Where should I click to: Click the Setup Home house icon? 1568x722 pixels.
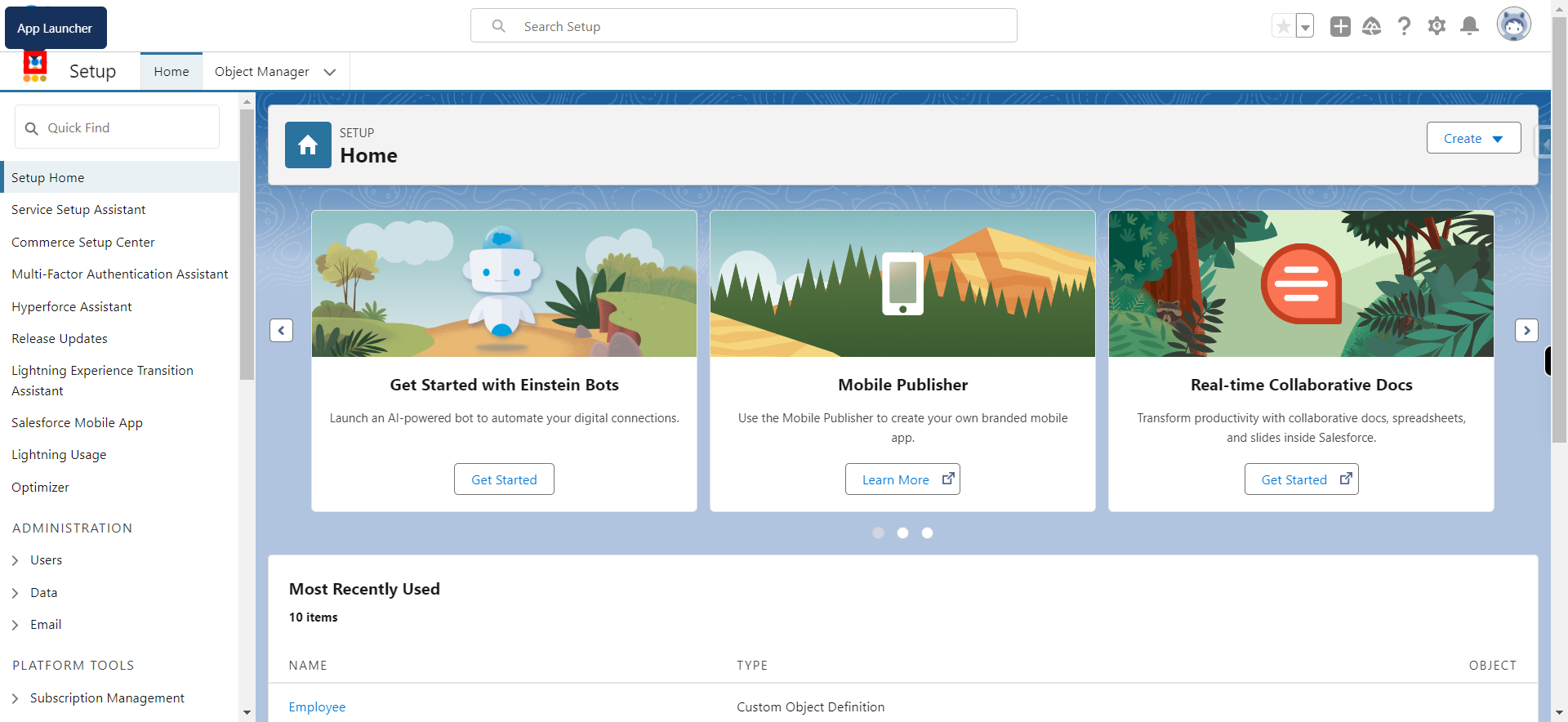click(308, 145)
